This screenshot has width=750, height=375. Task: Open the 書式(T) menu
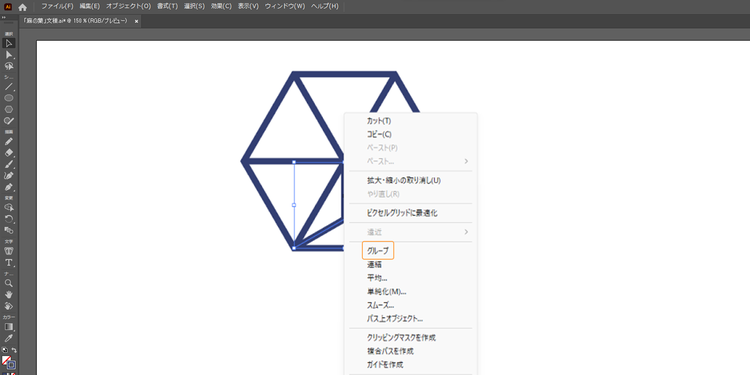(x=167, y=7)
